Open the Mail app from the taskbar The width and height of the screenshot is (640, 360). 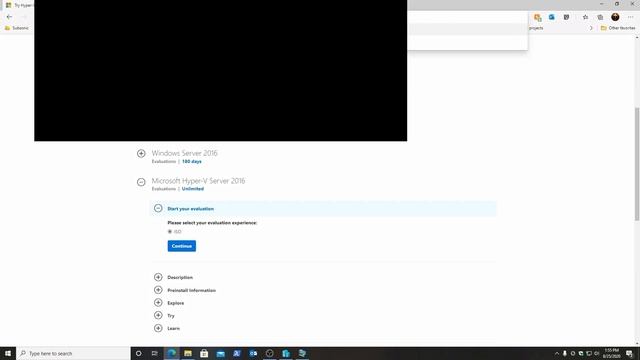pyautogui.click(x=220, y=353)
